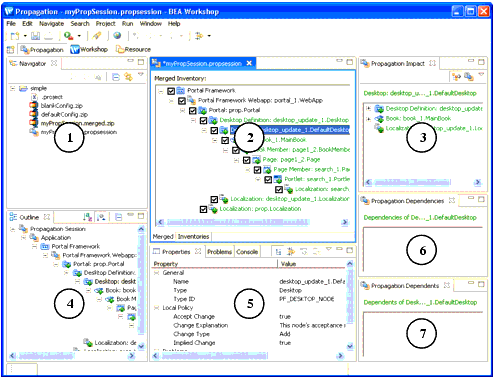494x378 pixels.
Task: Switch to the Propagation perspective
Action: [x=42, y=50]
